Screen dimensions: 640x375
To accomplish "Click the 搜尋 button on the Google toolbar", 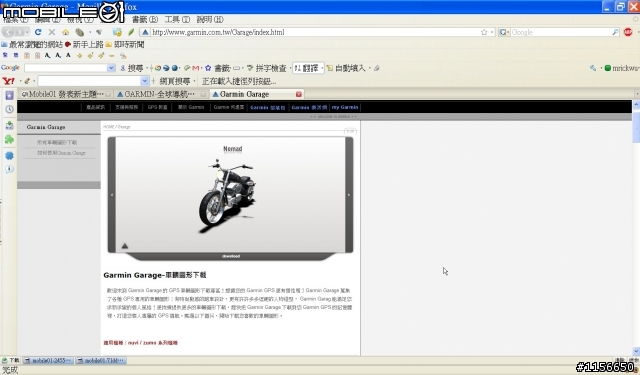I will pos(131,68).
